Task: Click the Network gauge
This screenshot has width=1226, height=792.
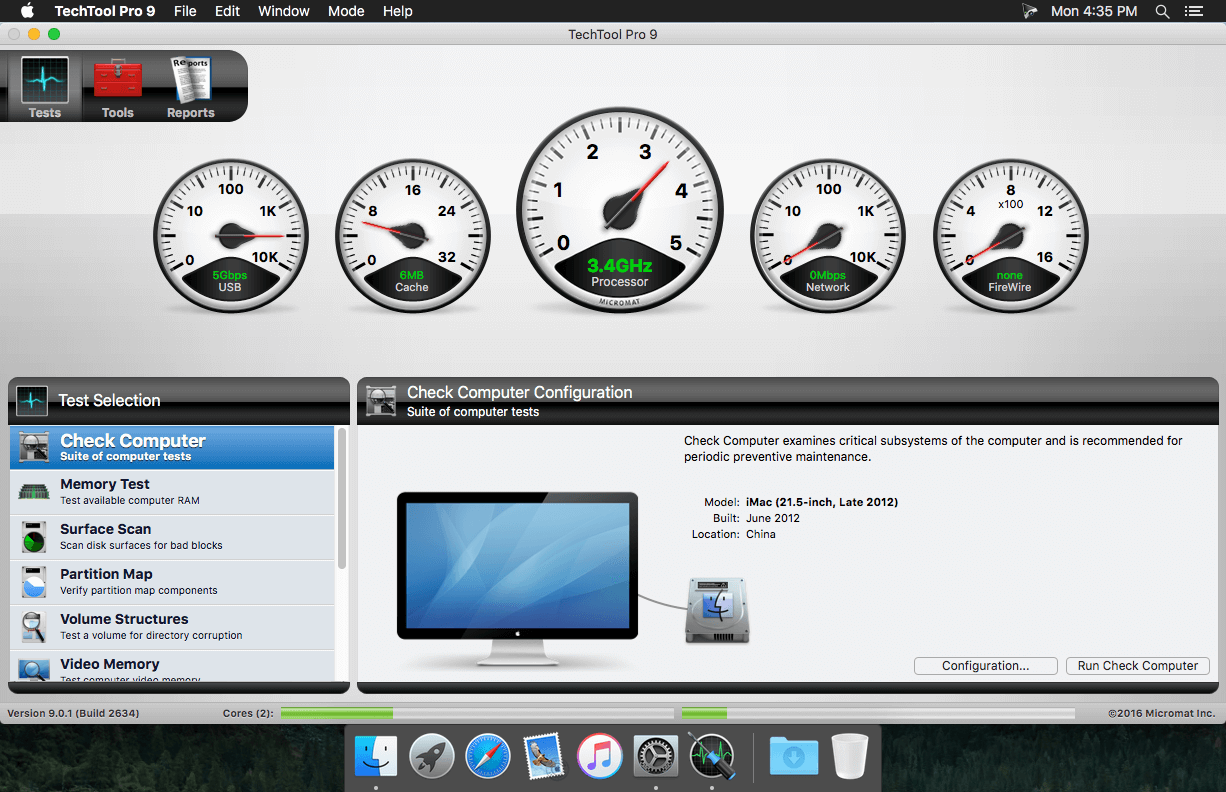Action: click(x=828, y=236)
